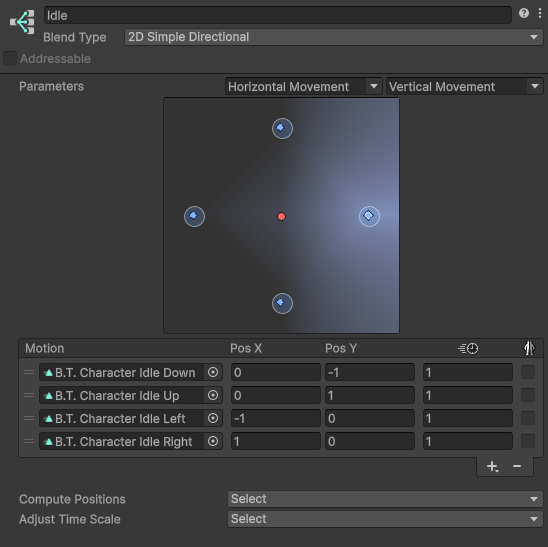Viewport: 548px width, 547px height.
Task: Click Pos X field of Idle Left row
Action: [276, 418]
